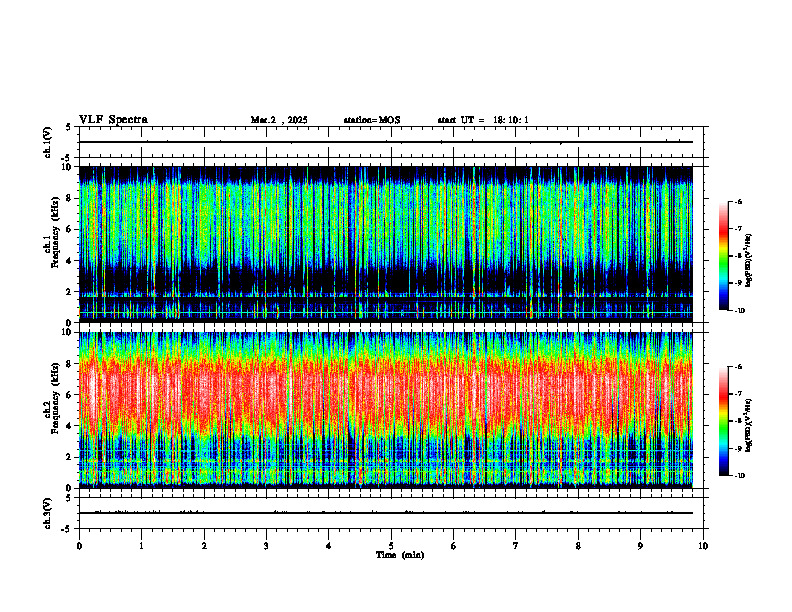The height and width of the screenshot is (612, 792).
Task: Click the date text "Mar.2 , 2025"
Action: point(279,120)
